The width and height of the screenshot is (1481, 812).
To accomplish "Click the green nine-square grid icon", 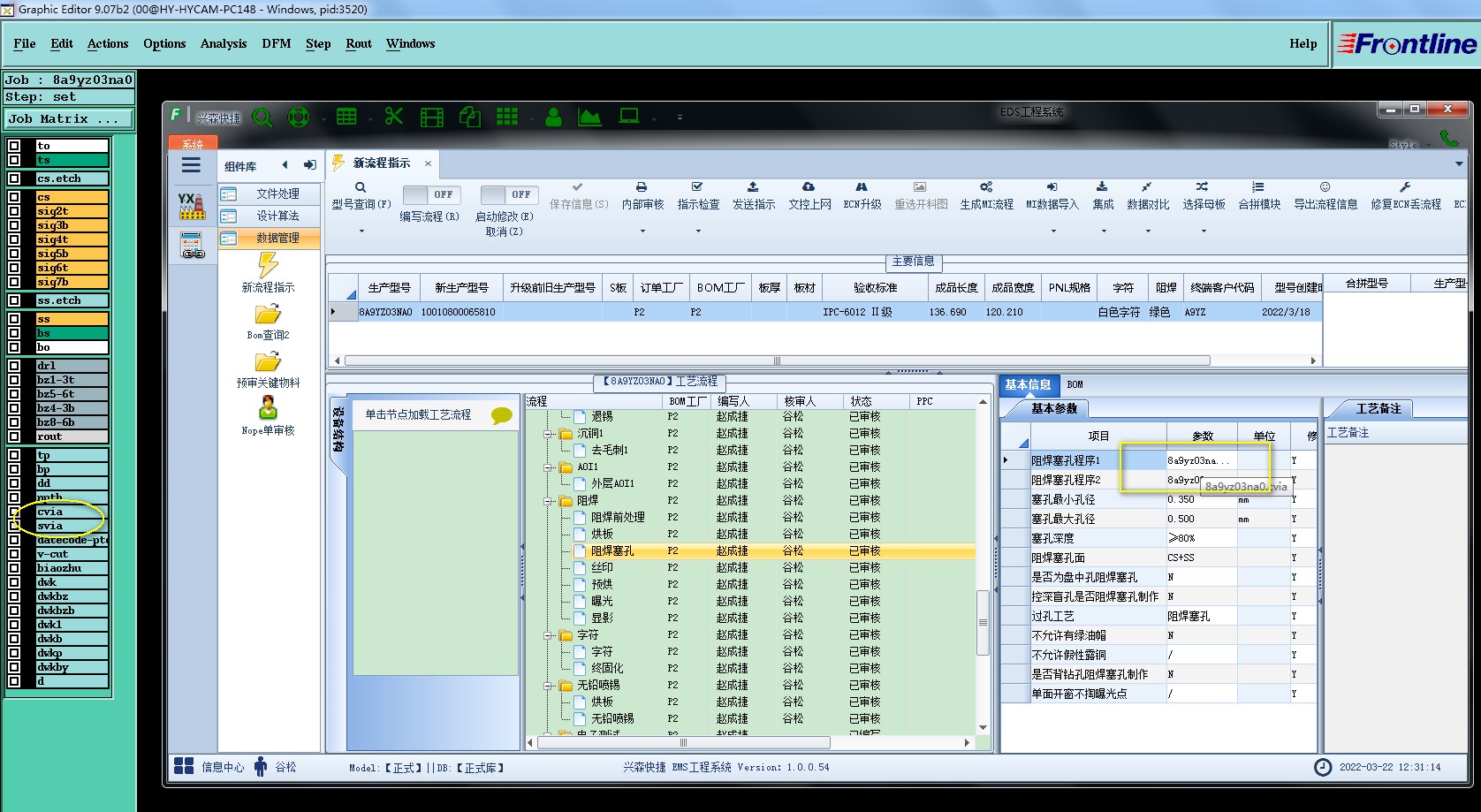I will [x=507, y=117].
